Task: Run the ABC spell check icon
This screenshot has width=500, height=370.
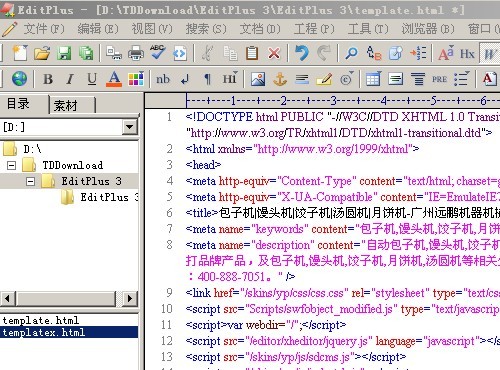Action: point(158,52)
